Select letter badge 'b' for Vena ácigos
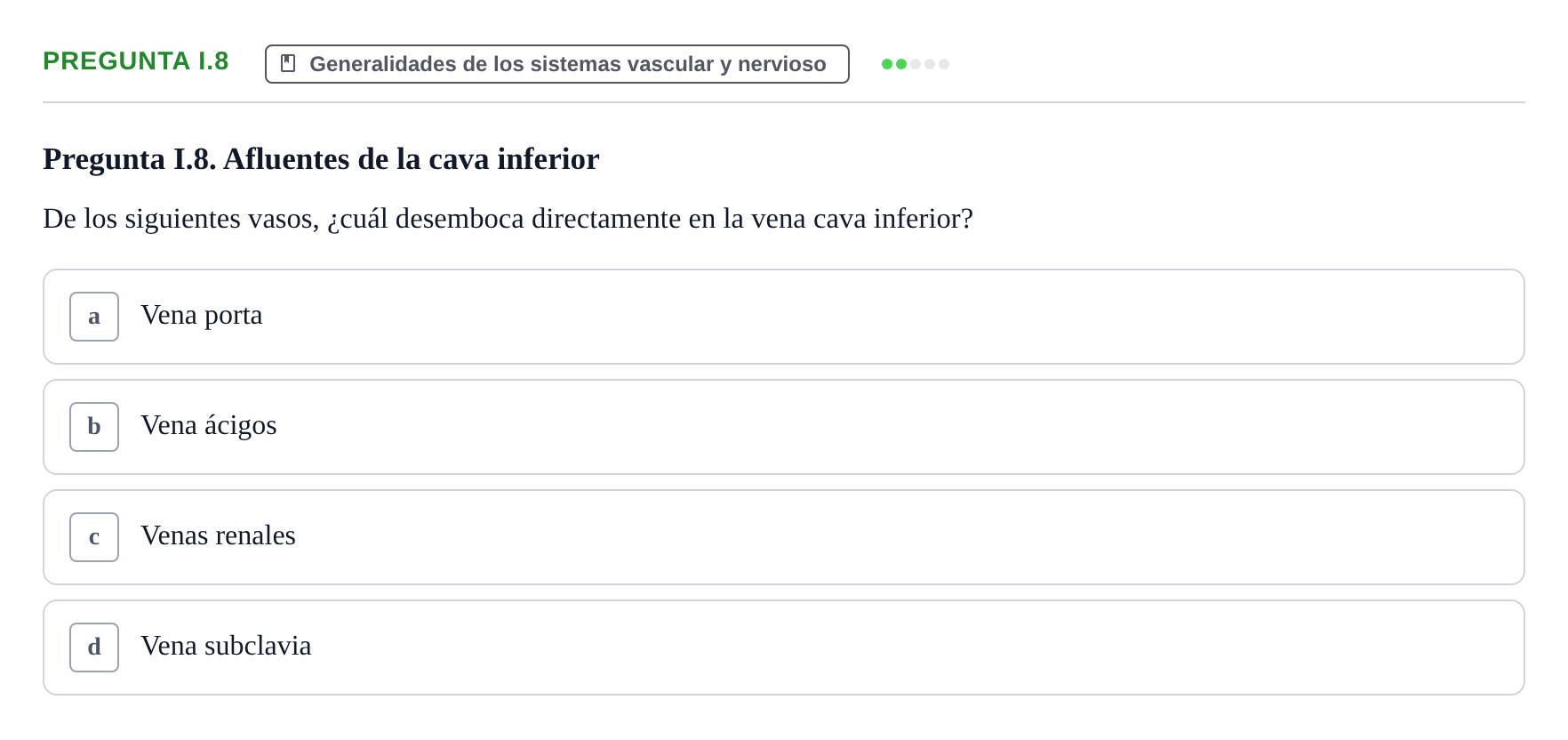Viewport: 1568px width, 740px height. click(x=94, y=427)
